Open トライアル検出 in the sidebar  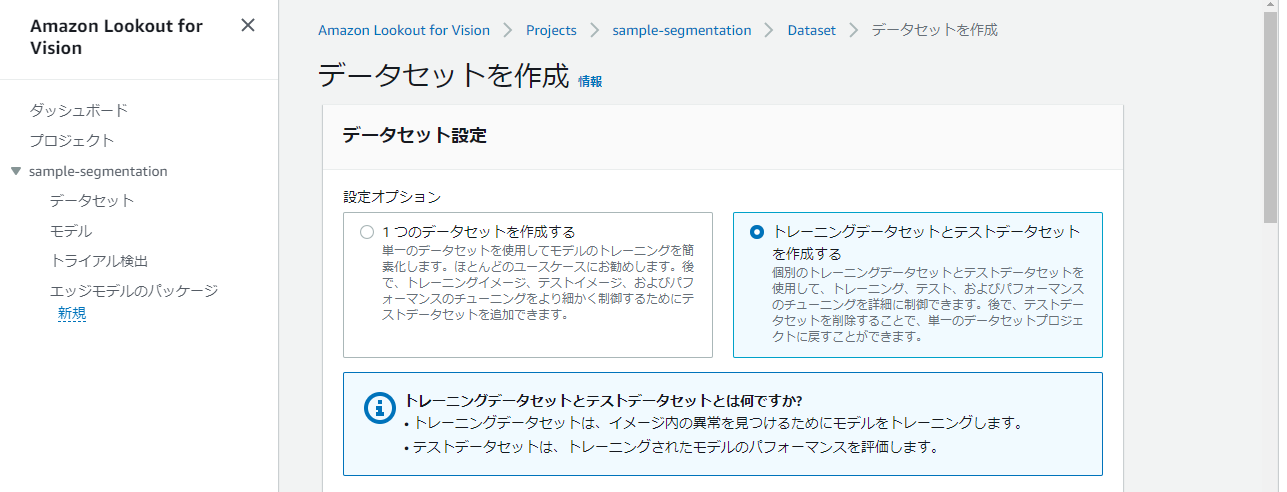click(99, 261)
